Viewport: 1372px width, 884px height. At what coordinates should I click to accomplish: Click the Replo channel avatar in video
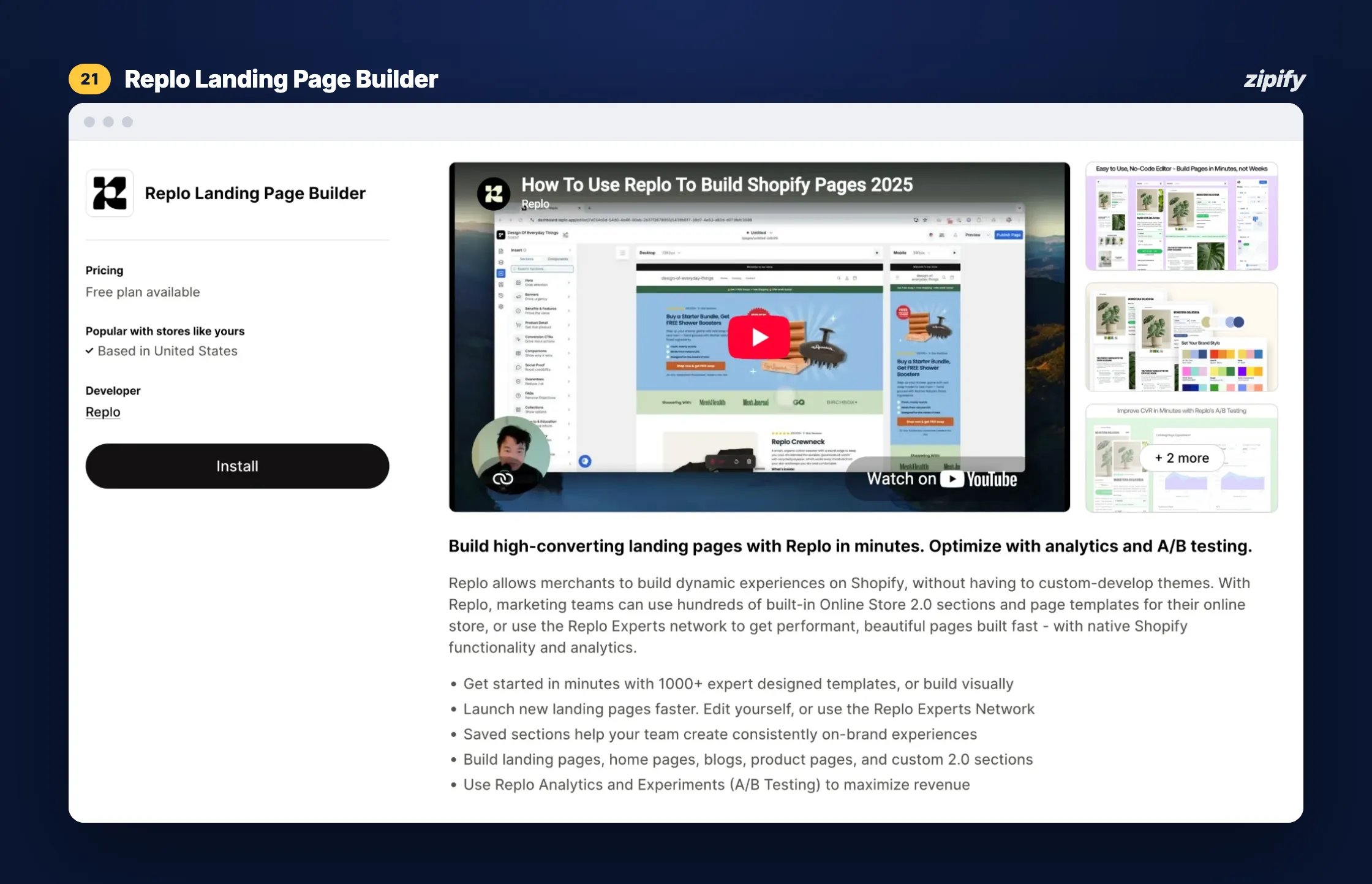pos(494,194)
